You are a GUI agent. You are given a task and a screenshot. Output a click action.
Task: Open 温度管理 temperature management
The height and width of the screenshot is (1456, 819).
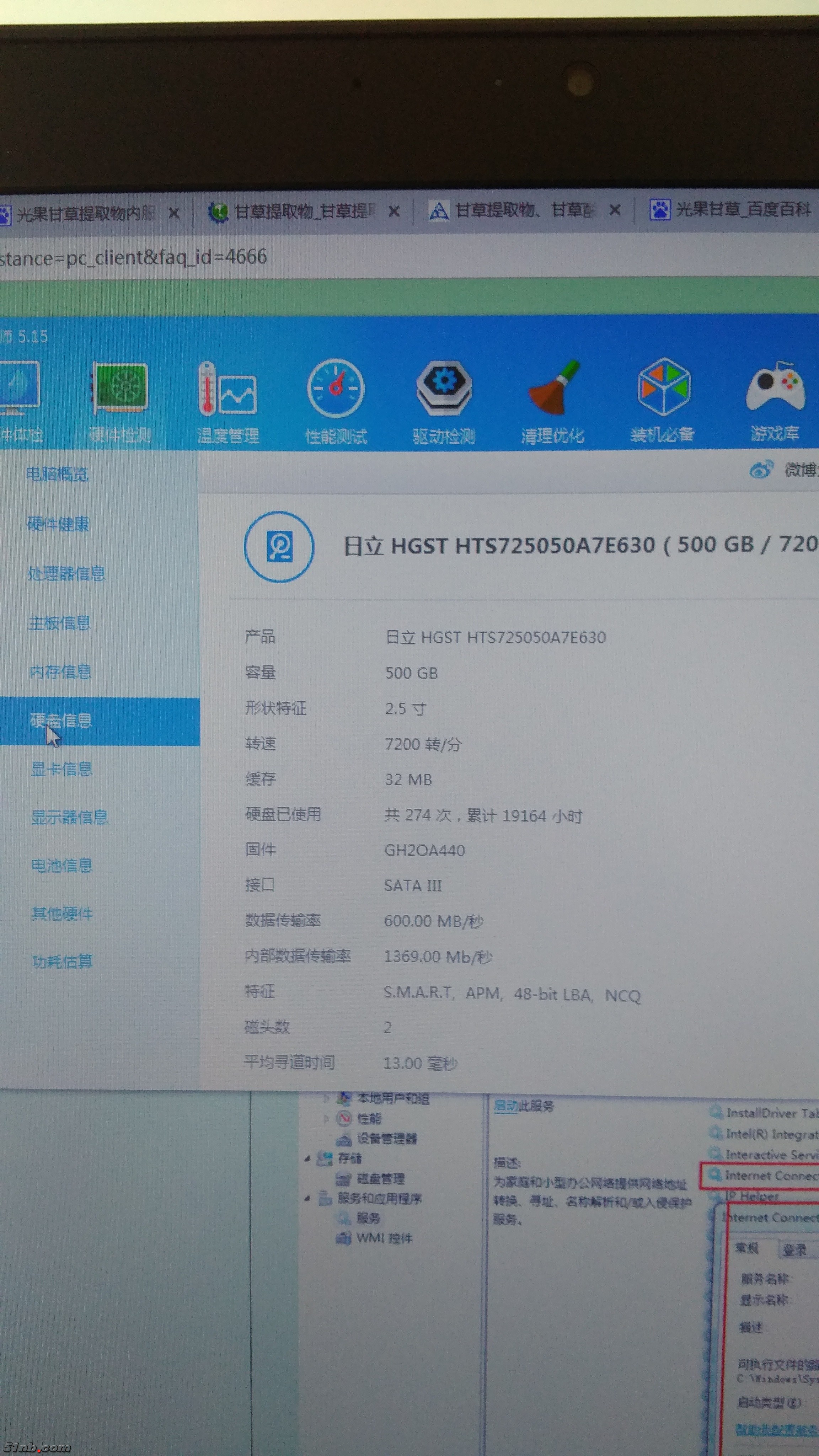point(228,402)
